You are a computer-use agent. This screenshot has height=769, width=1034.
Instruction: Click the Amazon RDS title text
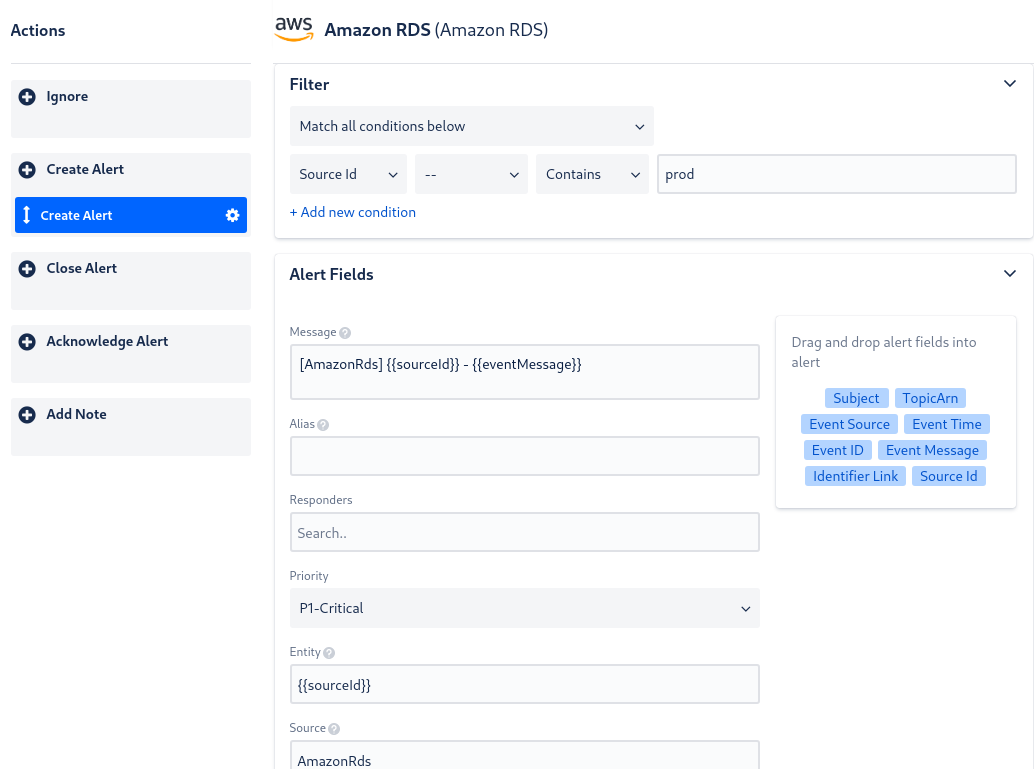tap(437, 30)
